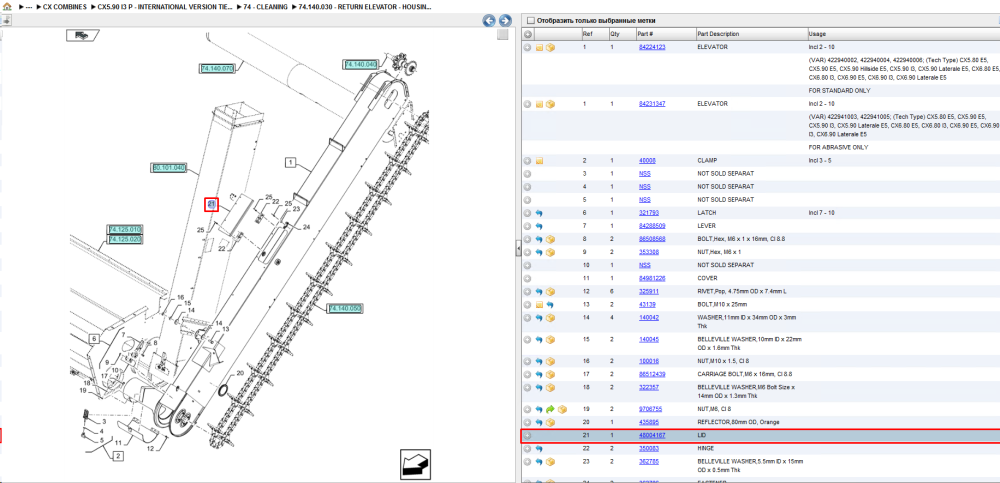Open part number 48004167 LID link
Image resolution: width=1000 pixels, height=483 pixels.
(x=652, y=435)
